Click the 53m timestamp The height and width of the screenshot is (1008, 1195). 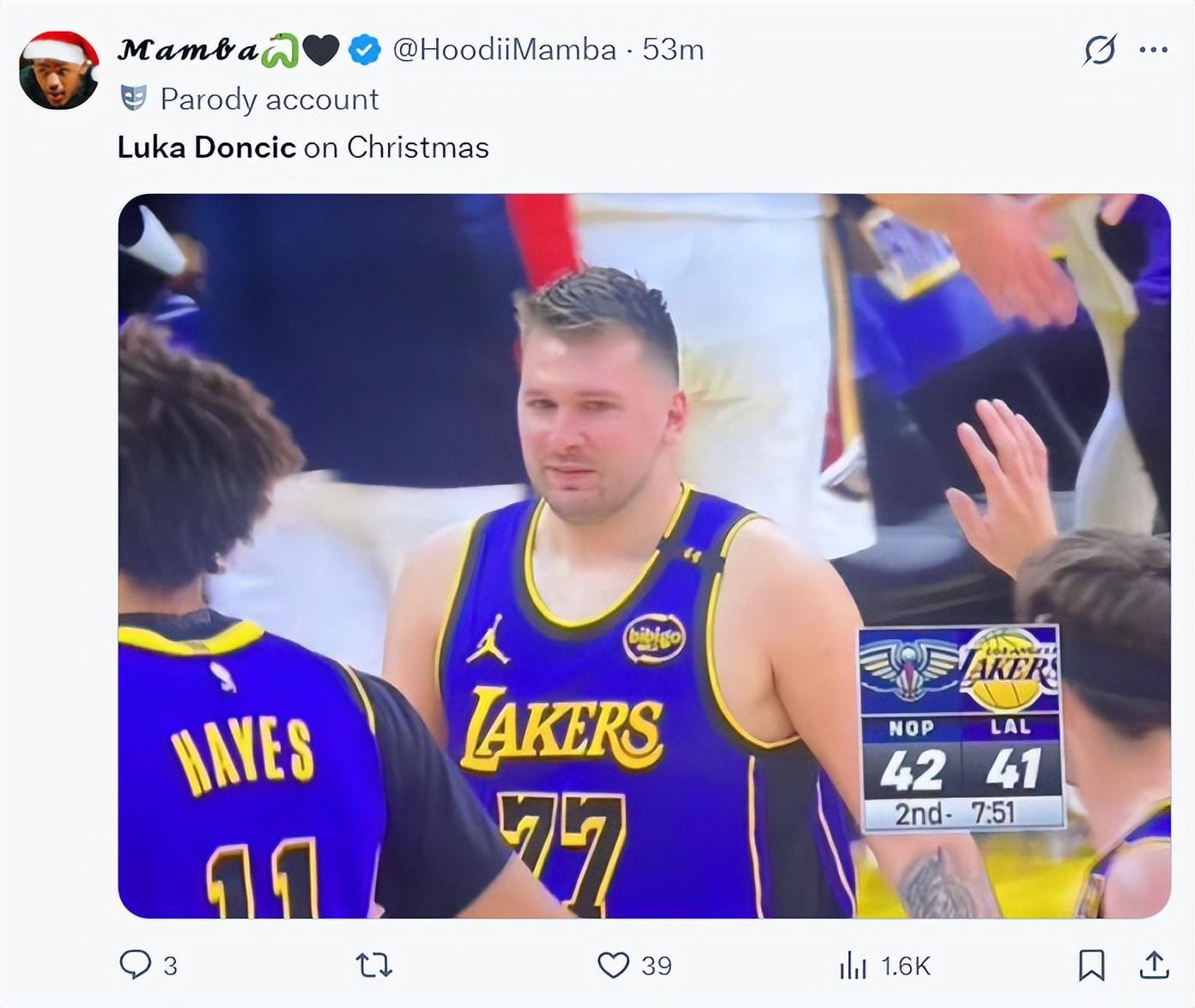[x=673, y=50]
